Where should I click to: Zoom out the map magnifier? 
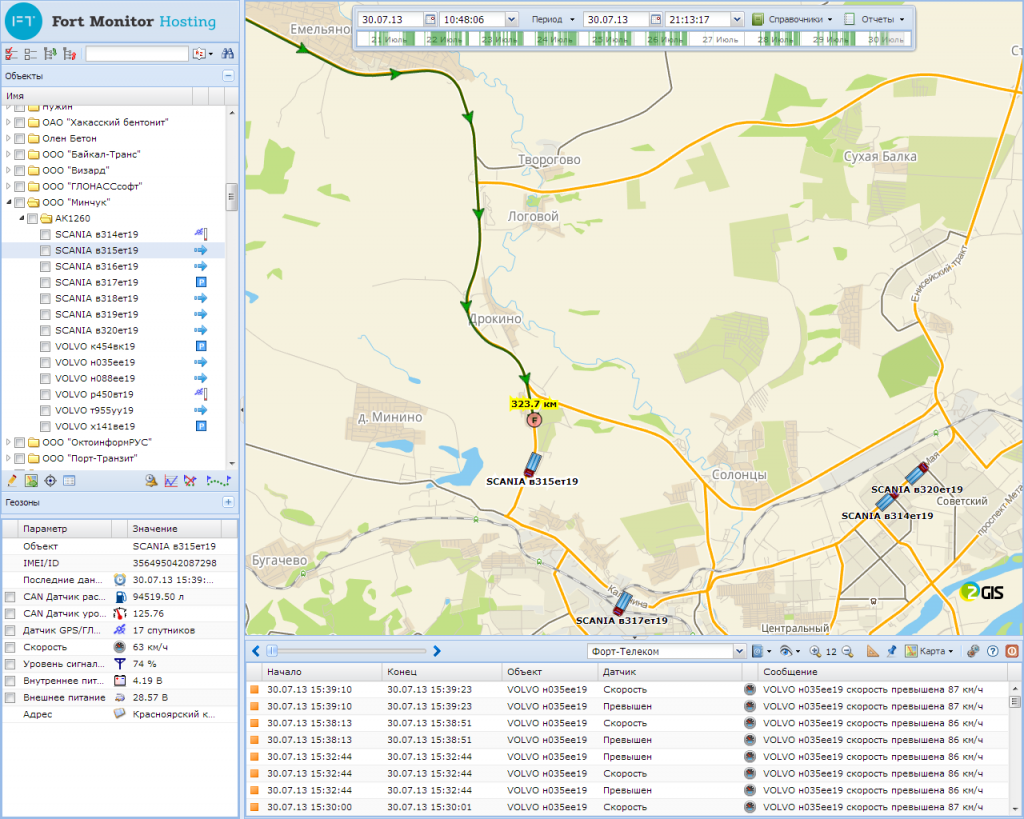click(847, 651)
